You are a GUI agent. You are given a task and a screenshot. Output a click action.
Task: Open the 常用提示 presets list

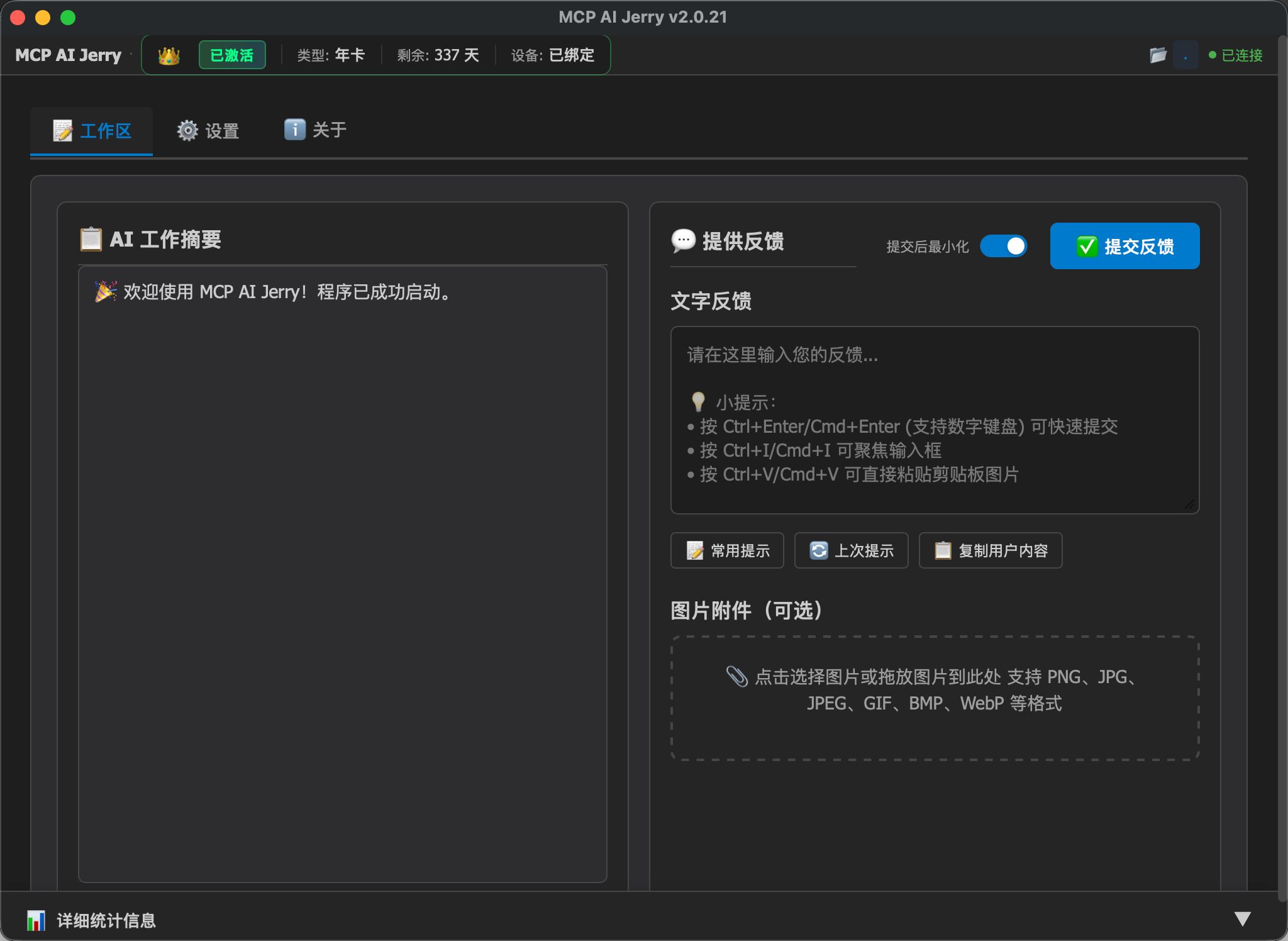[x=727, y=551]
